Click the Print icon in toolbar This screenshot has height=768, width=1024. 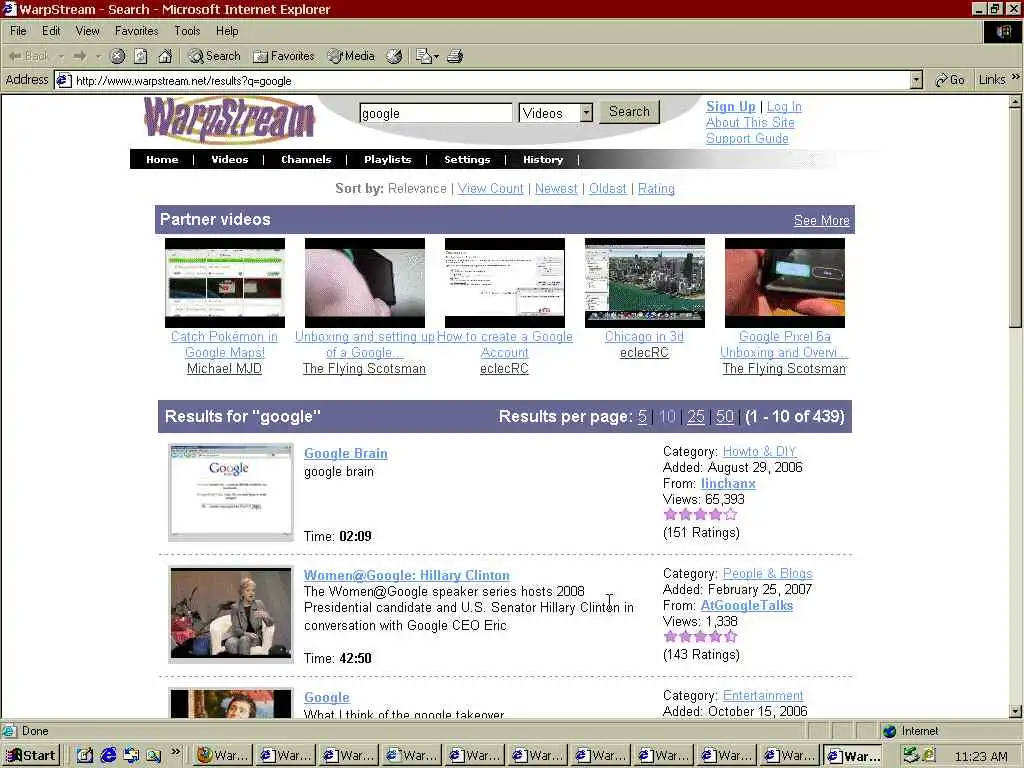455,56
